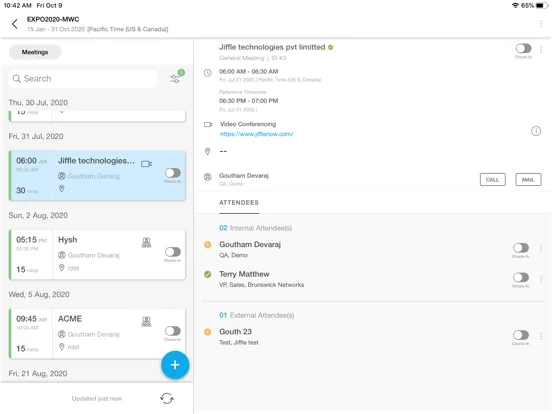Select the Meetings tab pill
552x414 pixels.
pos(35,52)
